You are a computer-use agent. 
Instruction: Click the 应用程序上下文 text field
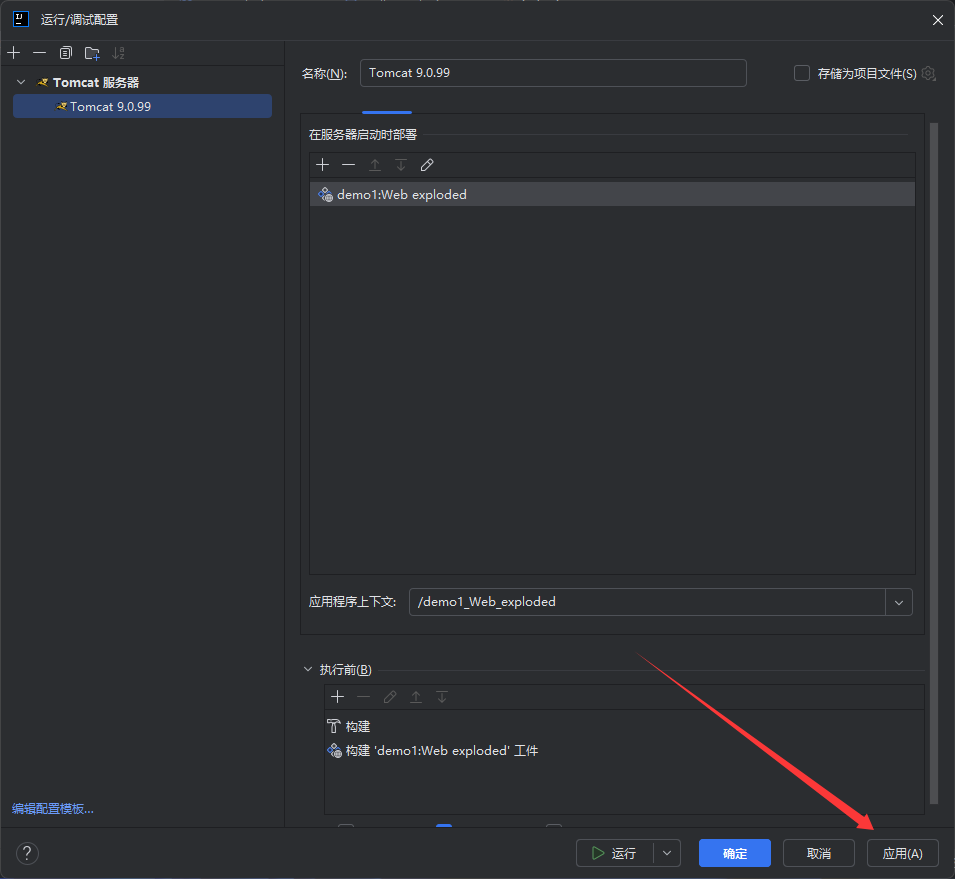click(x=647, y=602)
